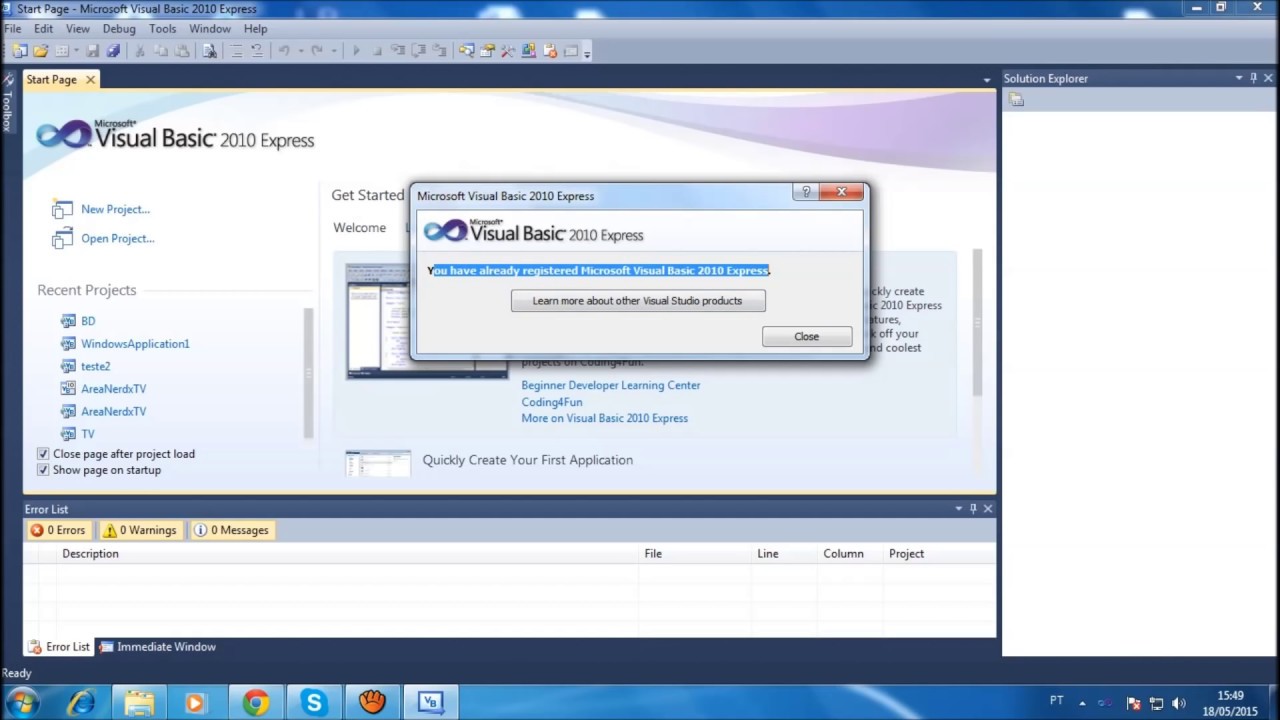Screen dimensions: 1280x720
Task: Toggle Close page after project load checkbox
Action: point(43,454)
